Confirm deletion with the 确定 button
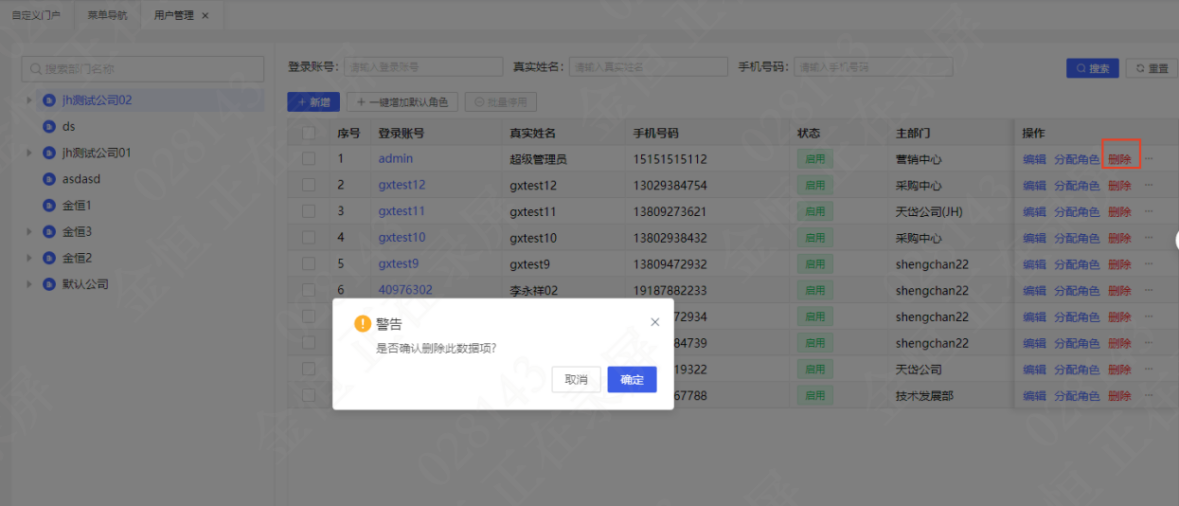 [x=632, y=380]
